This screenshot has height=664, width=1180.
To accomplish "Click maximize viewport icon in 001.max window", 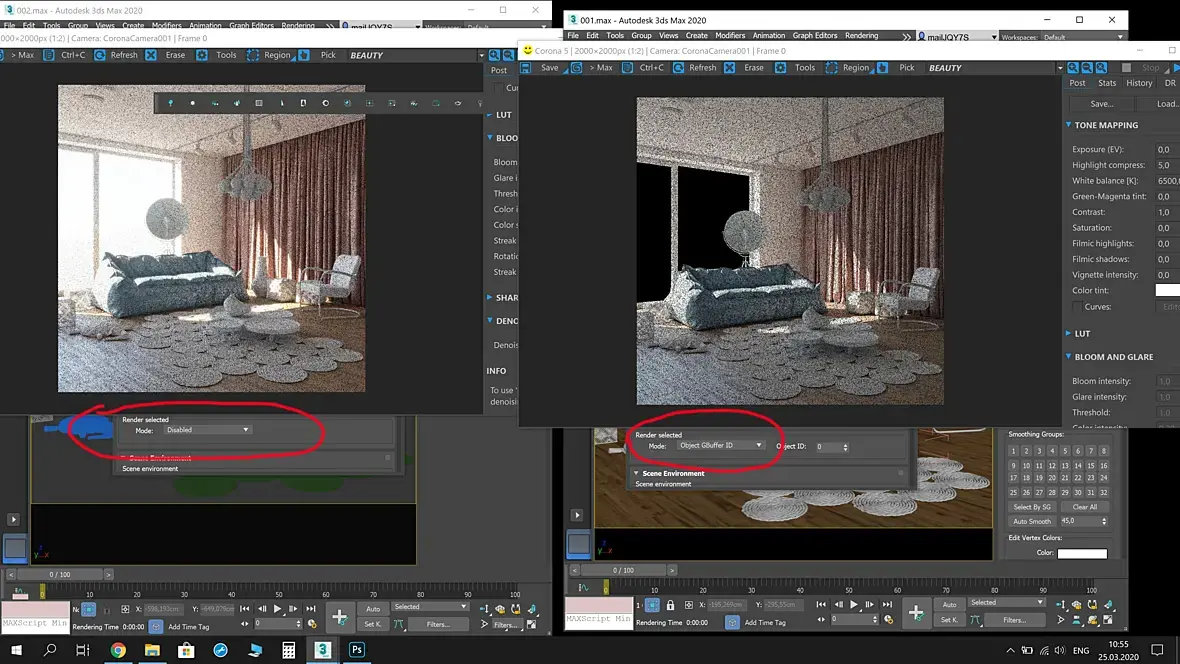I will click(1108, 620).
